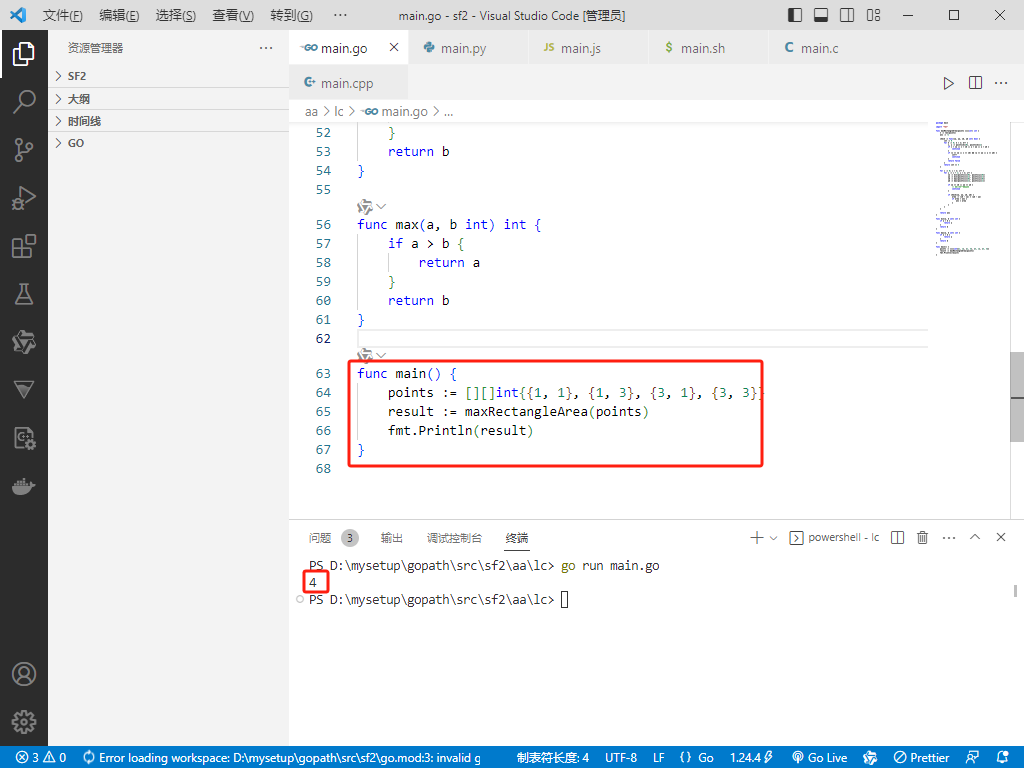Open the 转到(G) menu
The width and height of the screenshot is (1024, 768).
[291, 15]
